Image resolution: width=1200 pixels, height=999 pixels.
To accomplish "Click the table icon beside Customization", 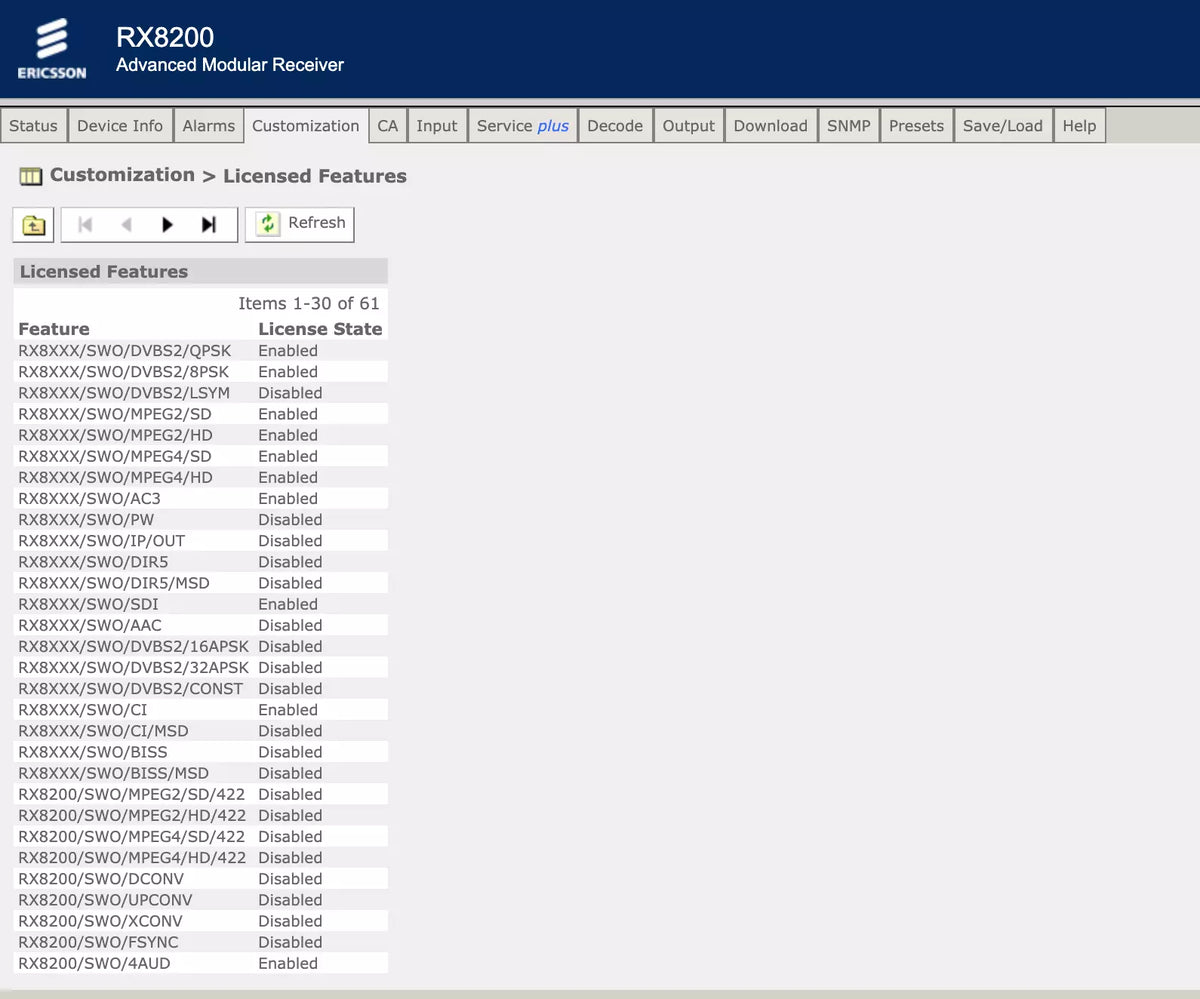I will coord(31,177).
